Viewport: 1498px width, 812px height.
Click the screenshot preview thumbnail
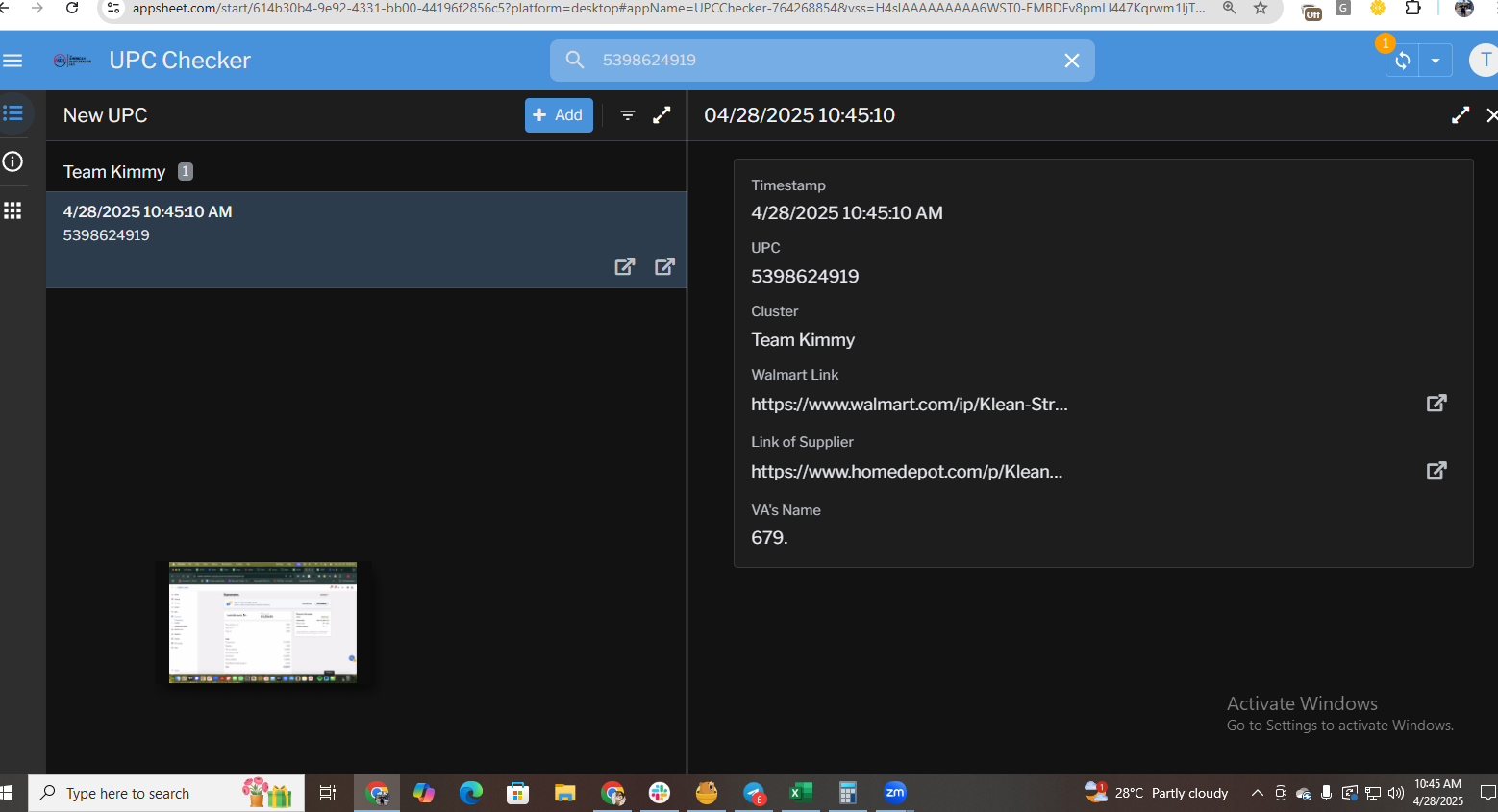pyautogui.click(x=262, y=623)
